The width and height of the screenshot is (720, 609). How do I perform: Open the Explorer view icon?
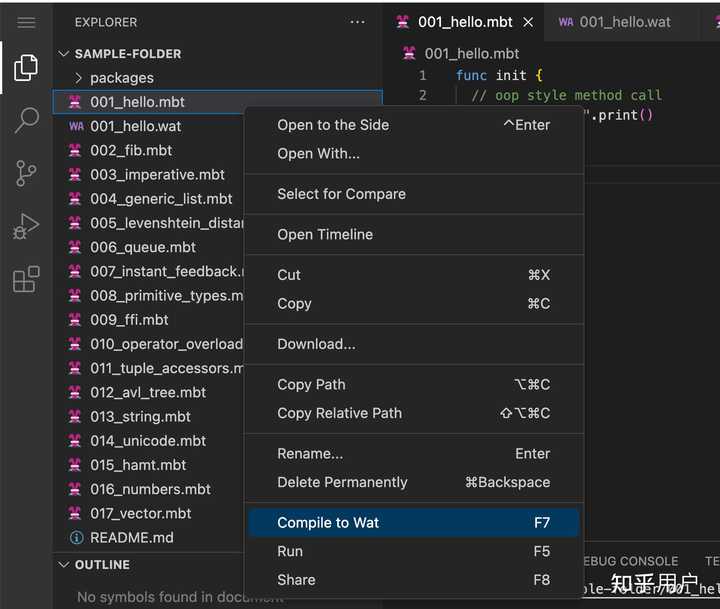pos(26,68)
